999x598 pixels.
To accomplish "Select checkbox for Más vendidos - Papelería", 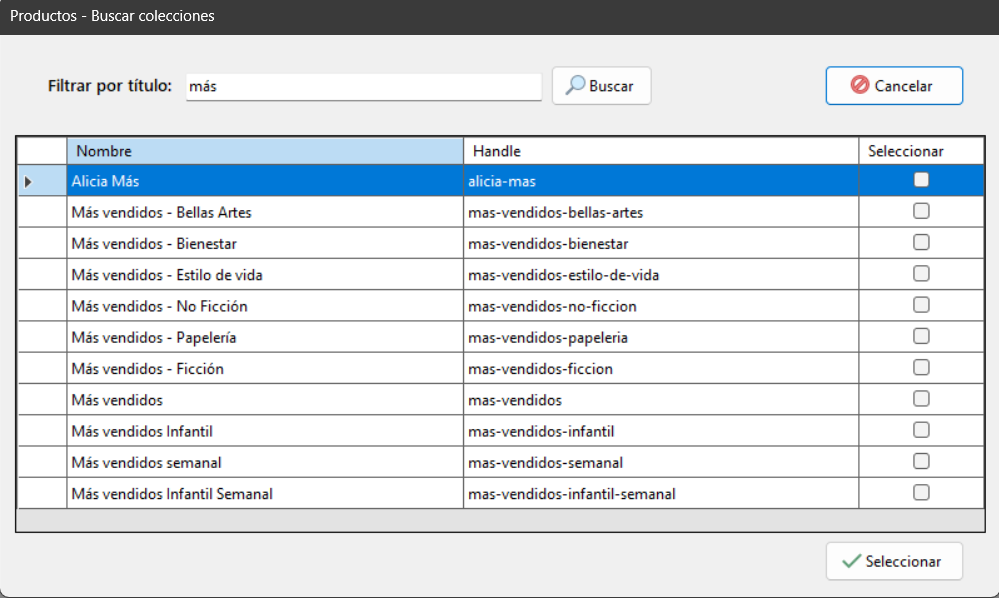I will click(x=921, y=336).
